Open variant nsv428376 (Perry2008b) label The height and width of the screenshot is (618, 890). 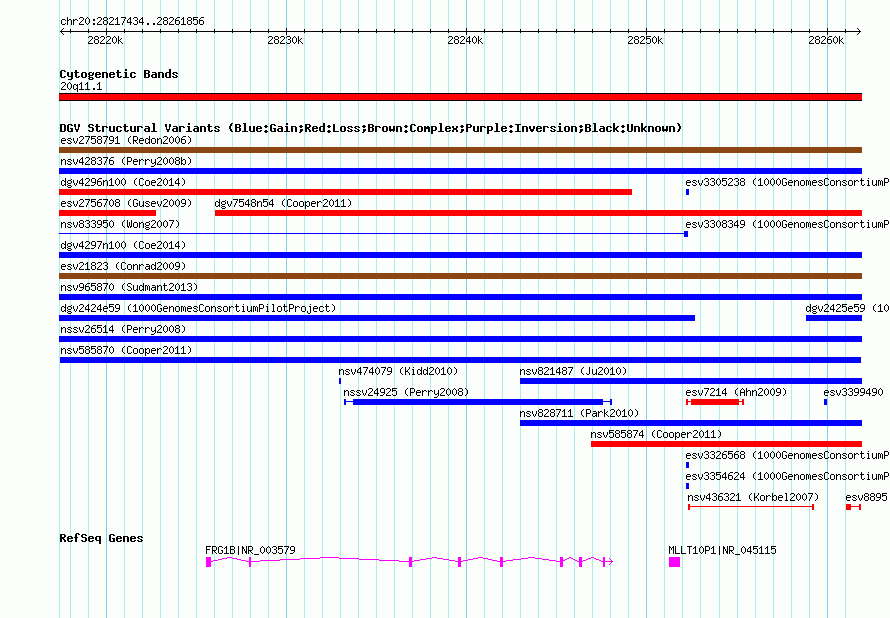tap(126, 161)
